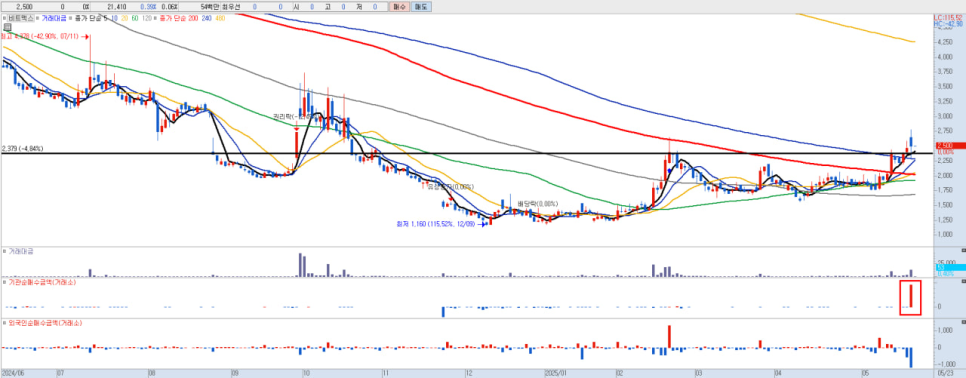
Task: Click the 외국인순매수금액 panel title icon
Action: 5,323
